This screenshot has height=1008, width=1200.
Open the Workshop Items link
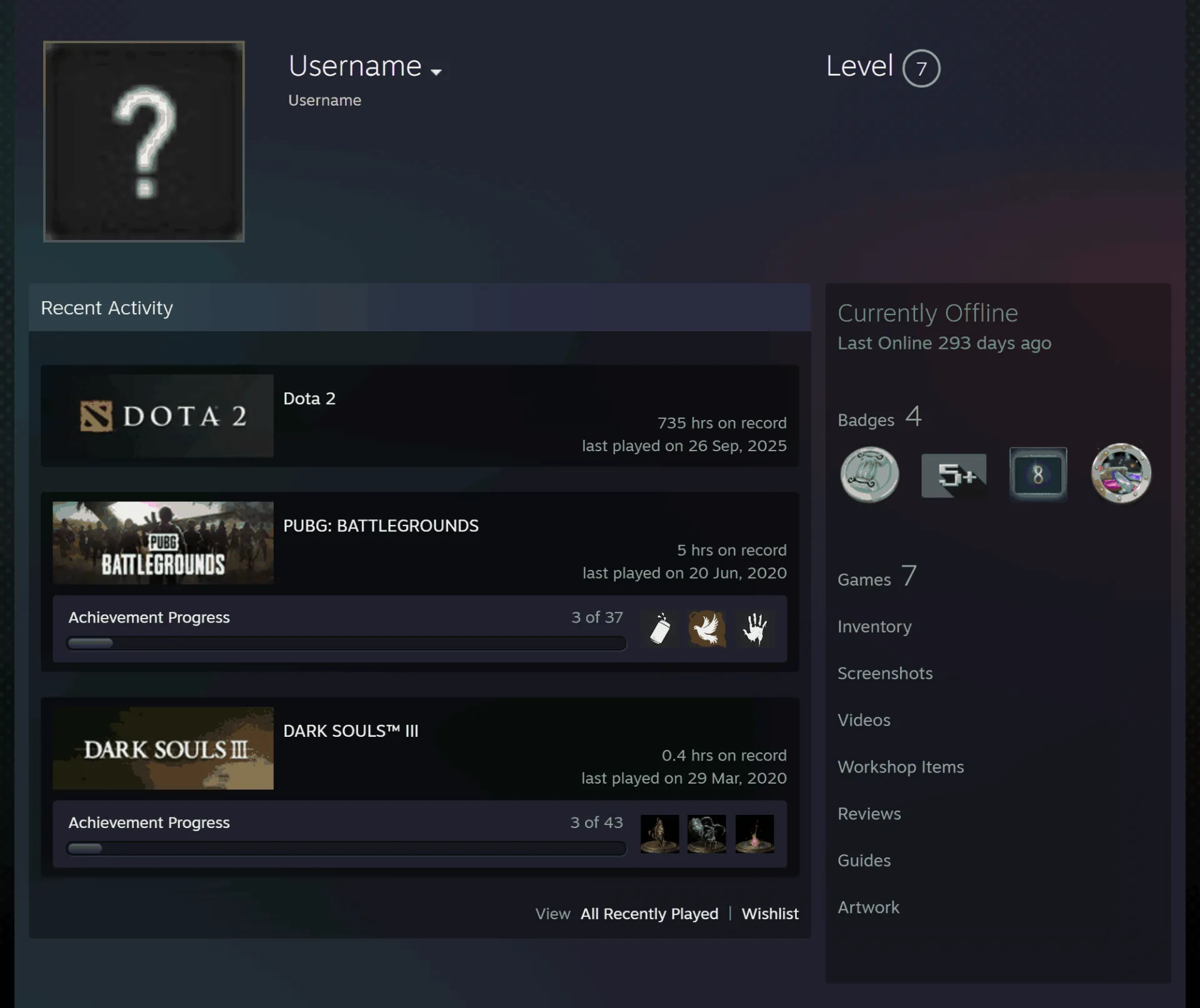tap(901, 767)
